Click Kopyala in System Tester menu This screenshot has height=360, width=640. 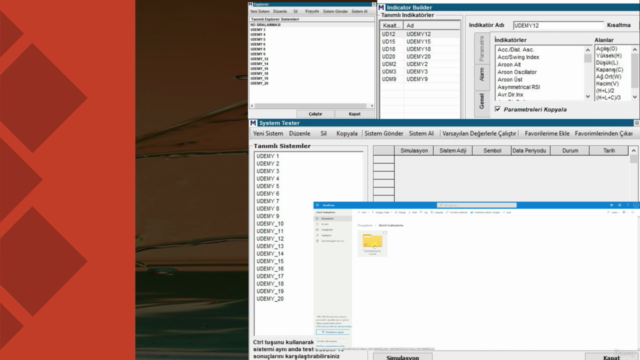[x=347, y=133]
